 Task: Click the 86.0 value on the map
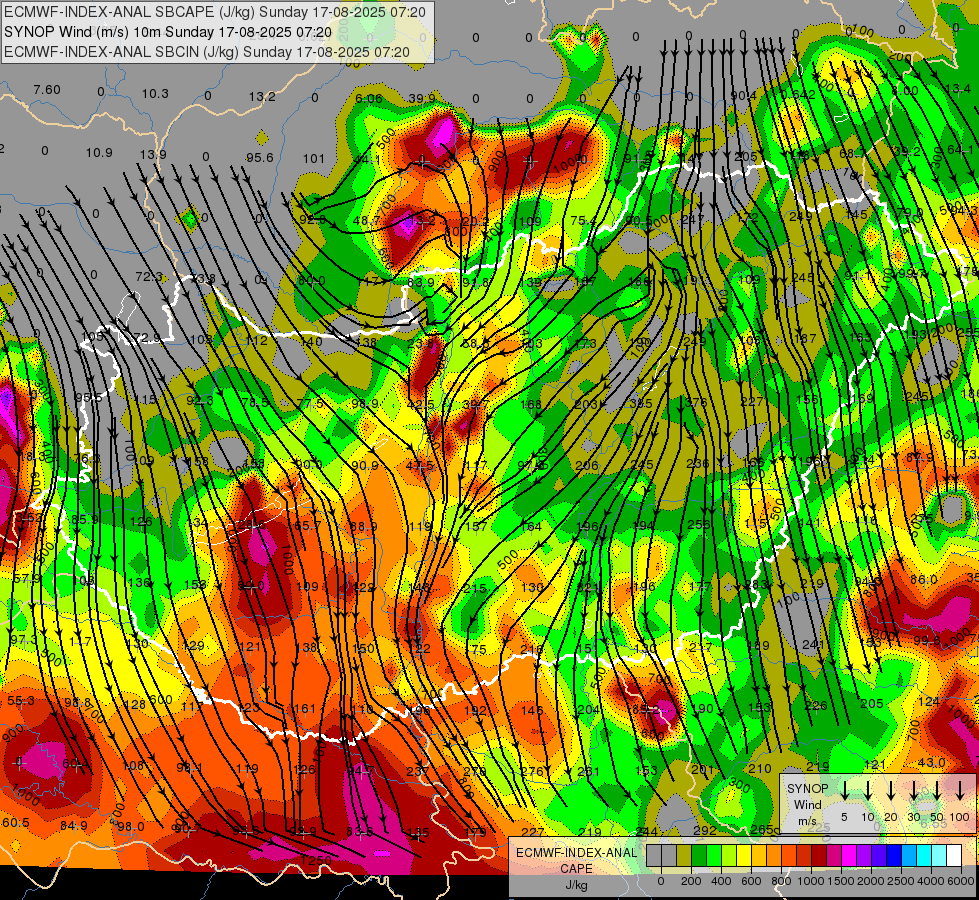923,580
